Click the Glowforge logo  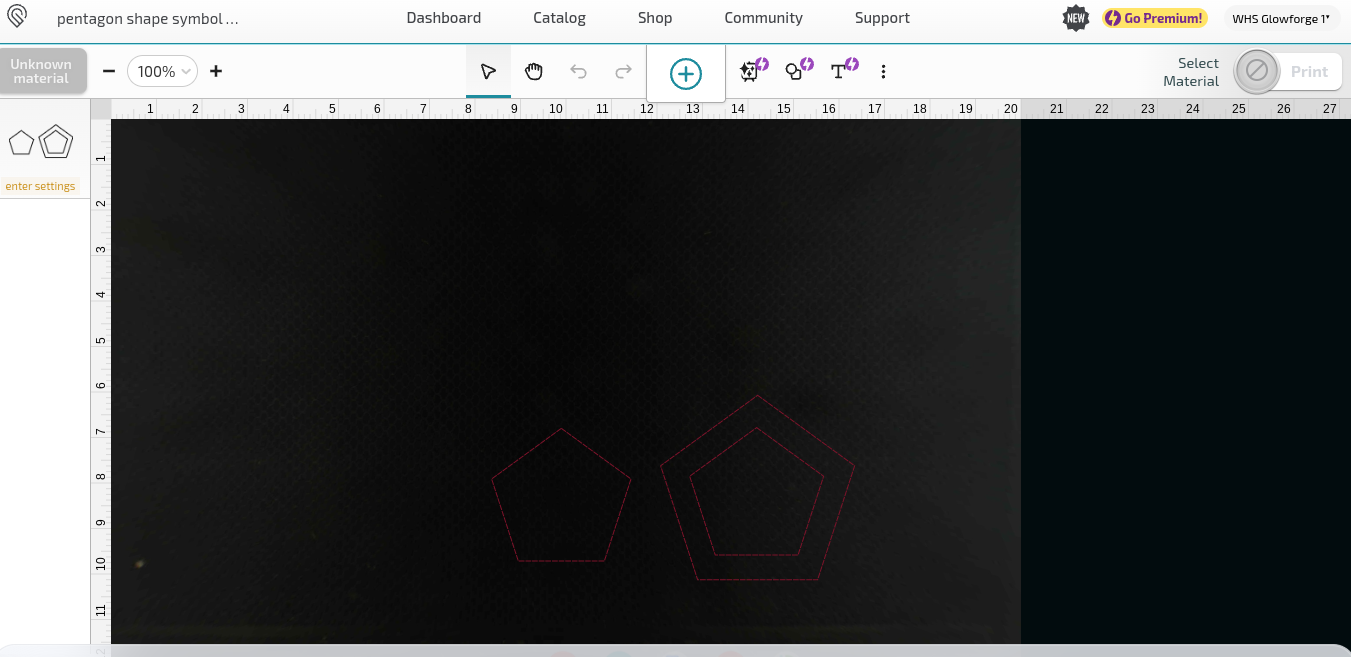point(16,17)
